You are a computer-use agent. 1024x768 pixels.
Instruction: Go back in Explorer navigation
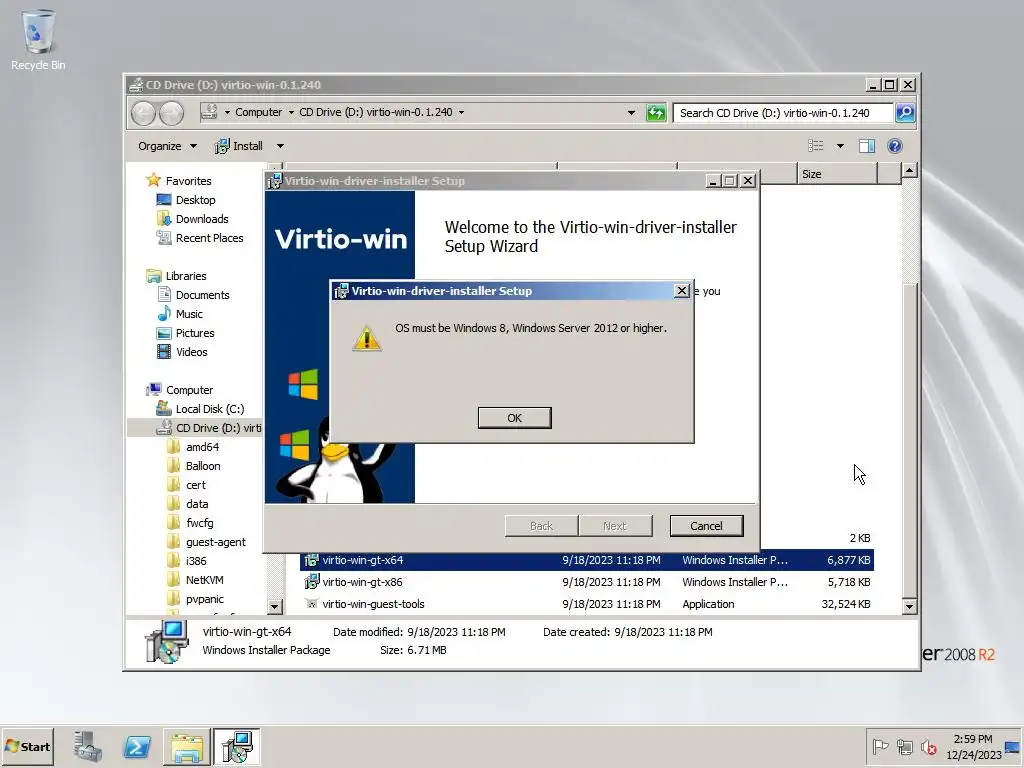pyautogui.click(x=143, y=113)
